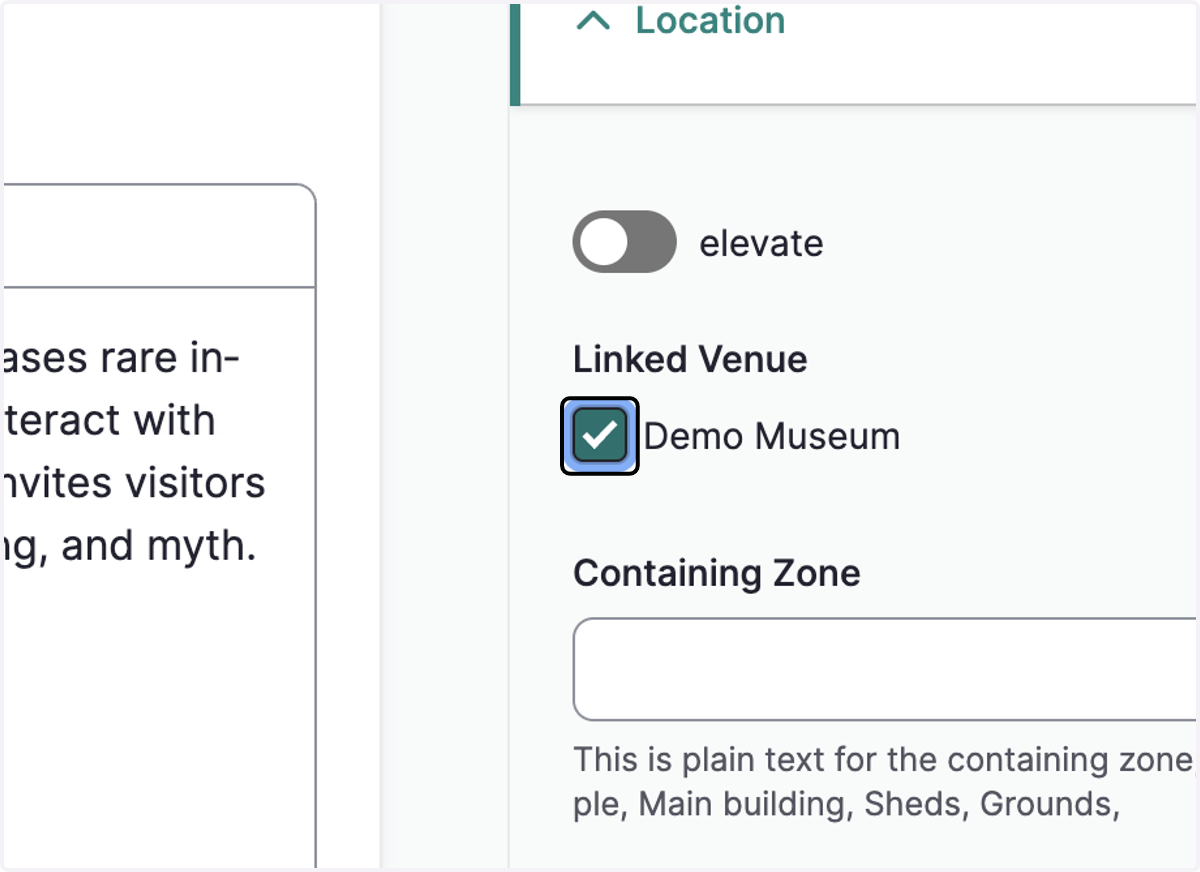Uncheck the Demo Museum checkbox
The image size is (1200, 872).
click(x=600, y=436)
